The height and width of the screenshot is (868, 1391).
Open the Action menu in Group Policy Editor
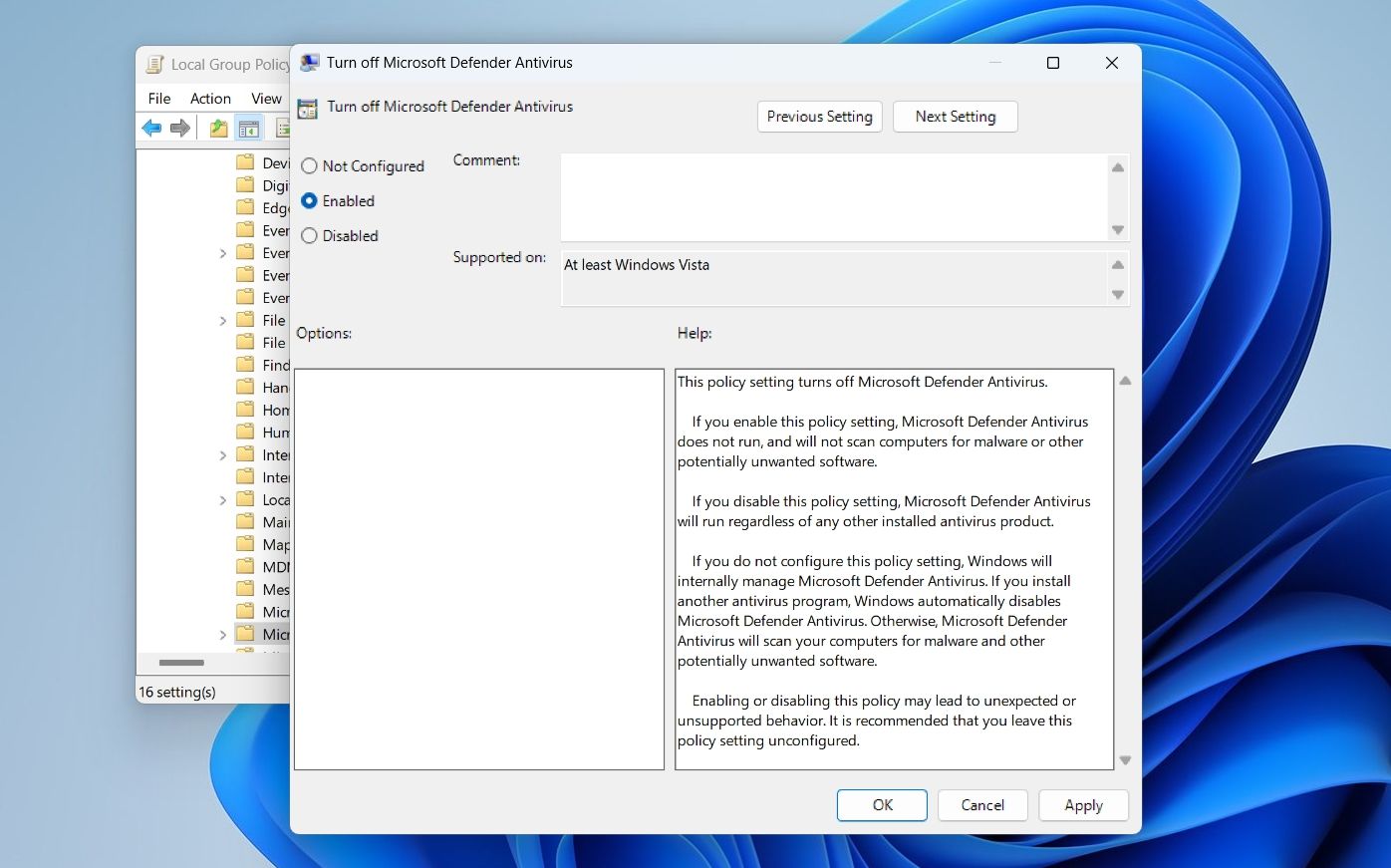210,99
